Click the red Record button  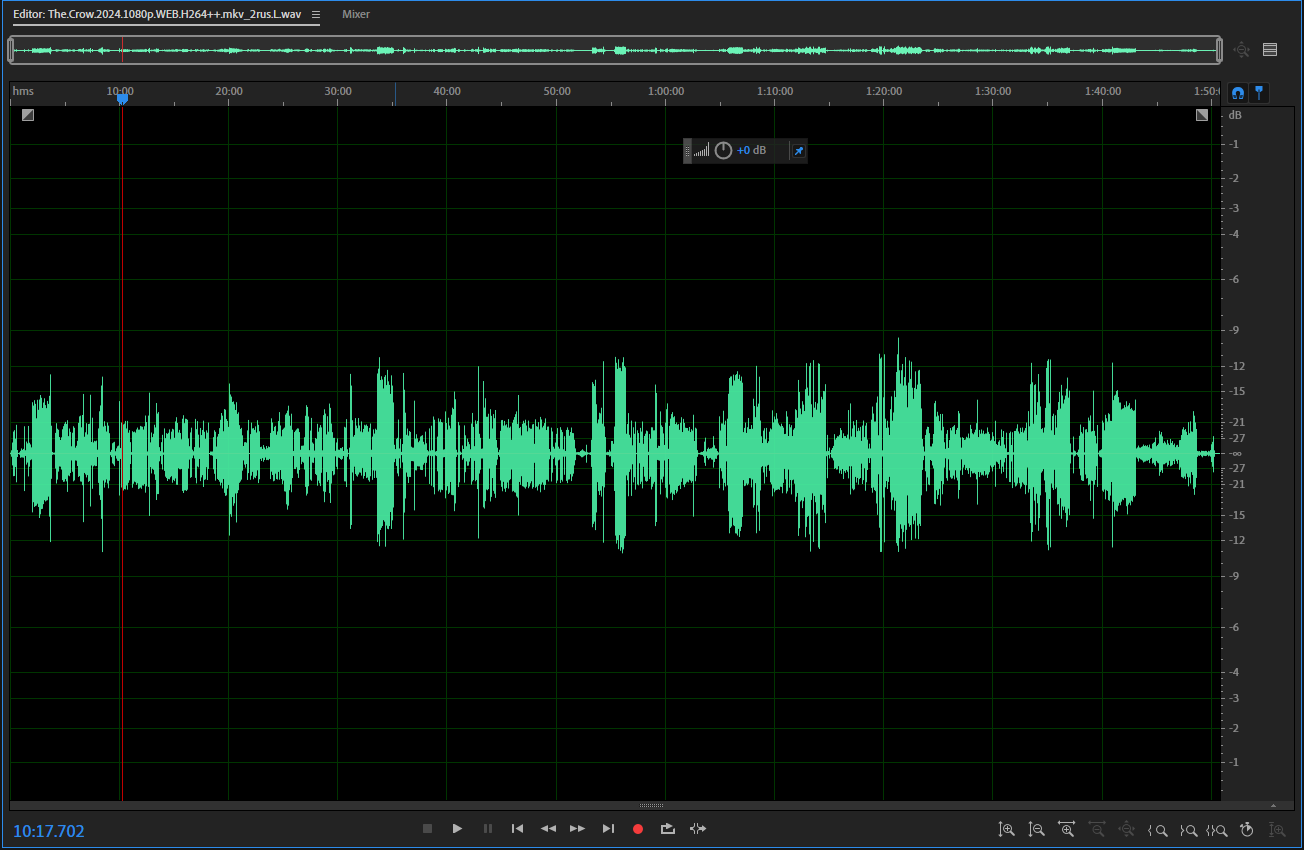point(638,829)
